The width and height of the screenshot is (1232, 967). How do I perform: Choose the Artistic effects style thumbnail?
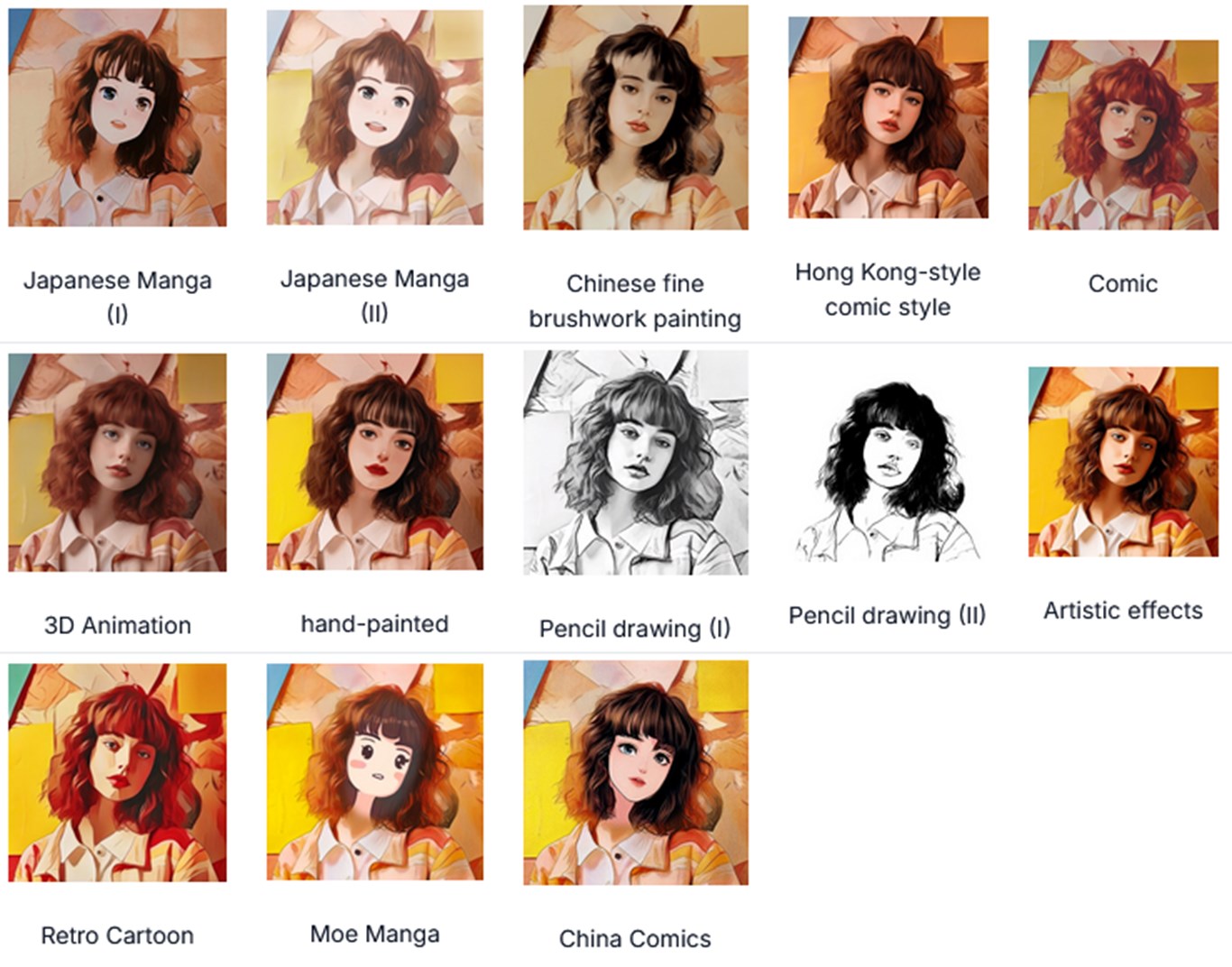1123,461
